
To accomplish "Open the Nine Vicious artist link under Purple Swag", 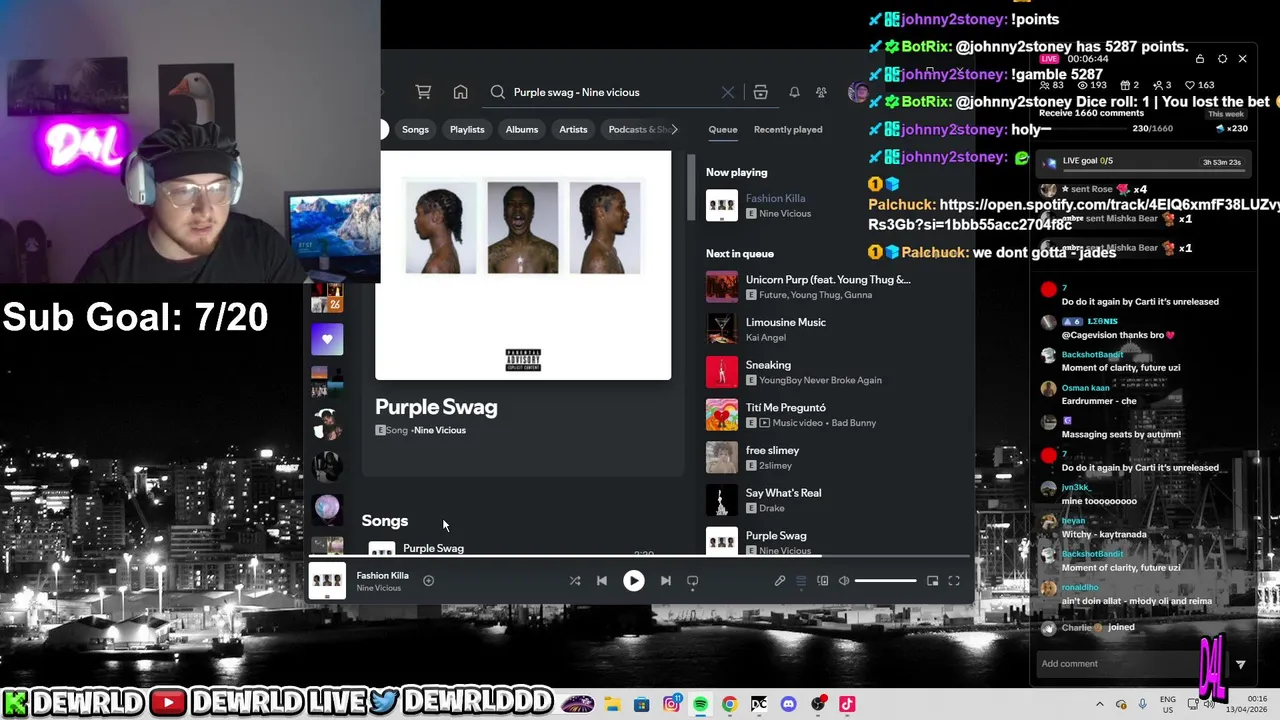I will click(x=440, y=430).
